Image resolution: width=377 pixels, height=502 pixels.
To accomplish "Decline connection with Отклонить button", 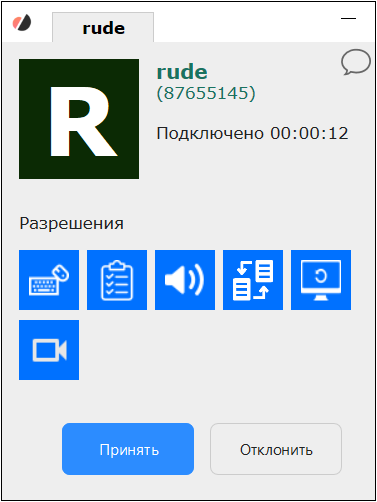I will coord(276,449).
